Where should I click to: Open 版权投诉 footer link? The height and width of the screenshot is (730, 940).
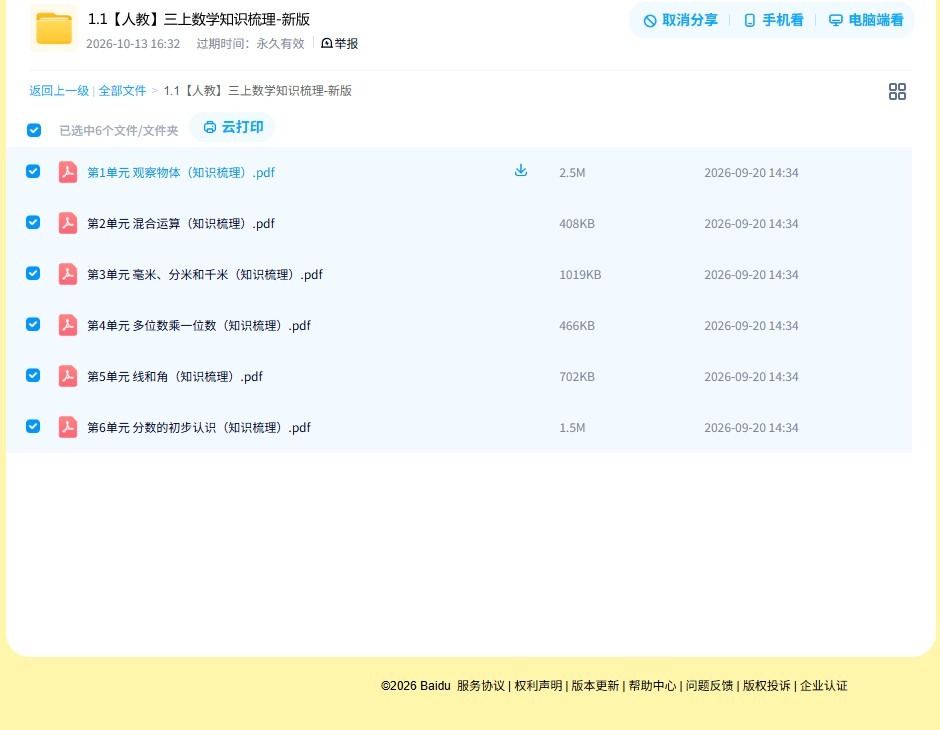click(767, 686)
